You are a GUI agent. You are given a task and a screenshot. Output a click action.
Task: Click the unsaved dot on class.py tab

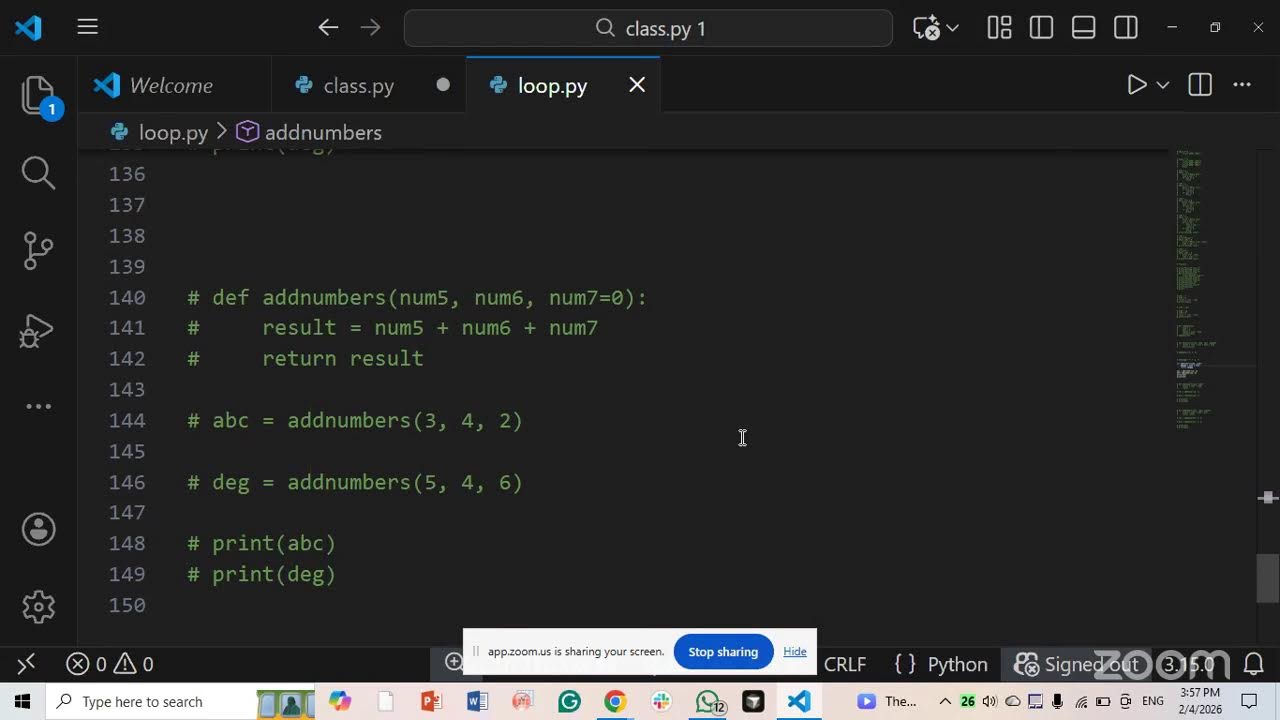click(443, 85)
